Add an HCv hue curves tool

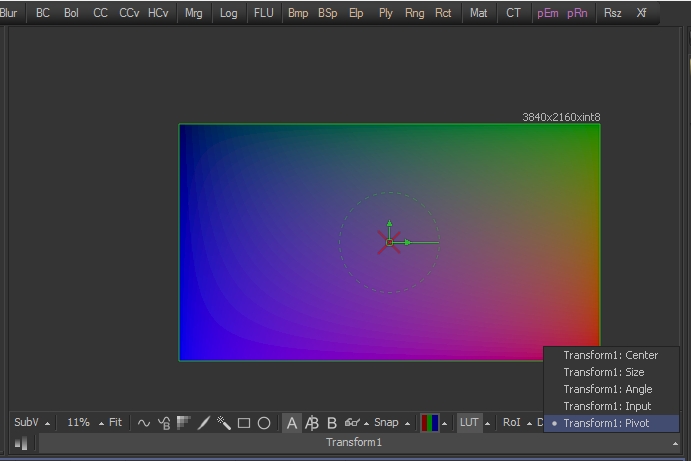pyautogui.click(x=158, y=13)
